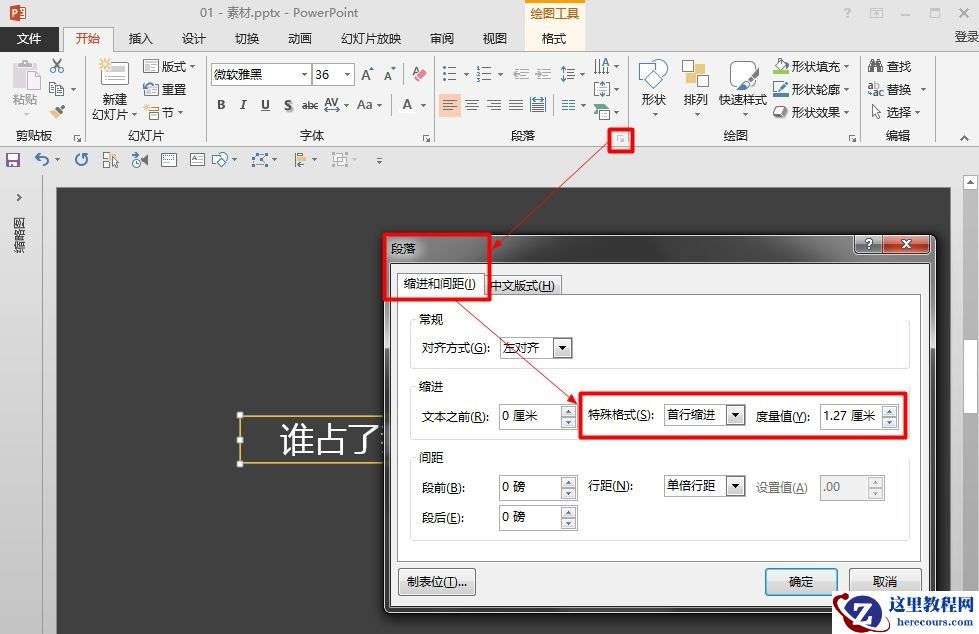This screenshot has width=979, height=634.
Task: Open paragraph dialog launcher in 段落 group
Action: 621,140
